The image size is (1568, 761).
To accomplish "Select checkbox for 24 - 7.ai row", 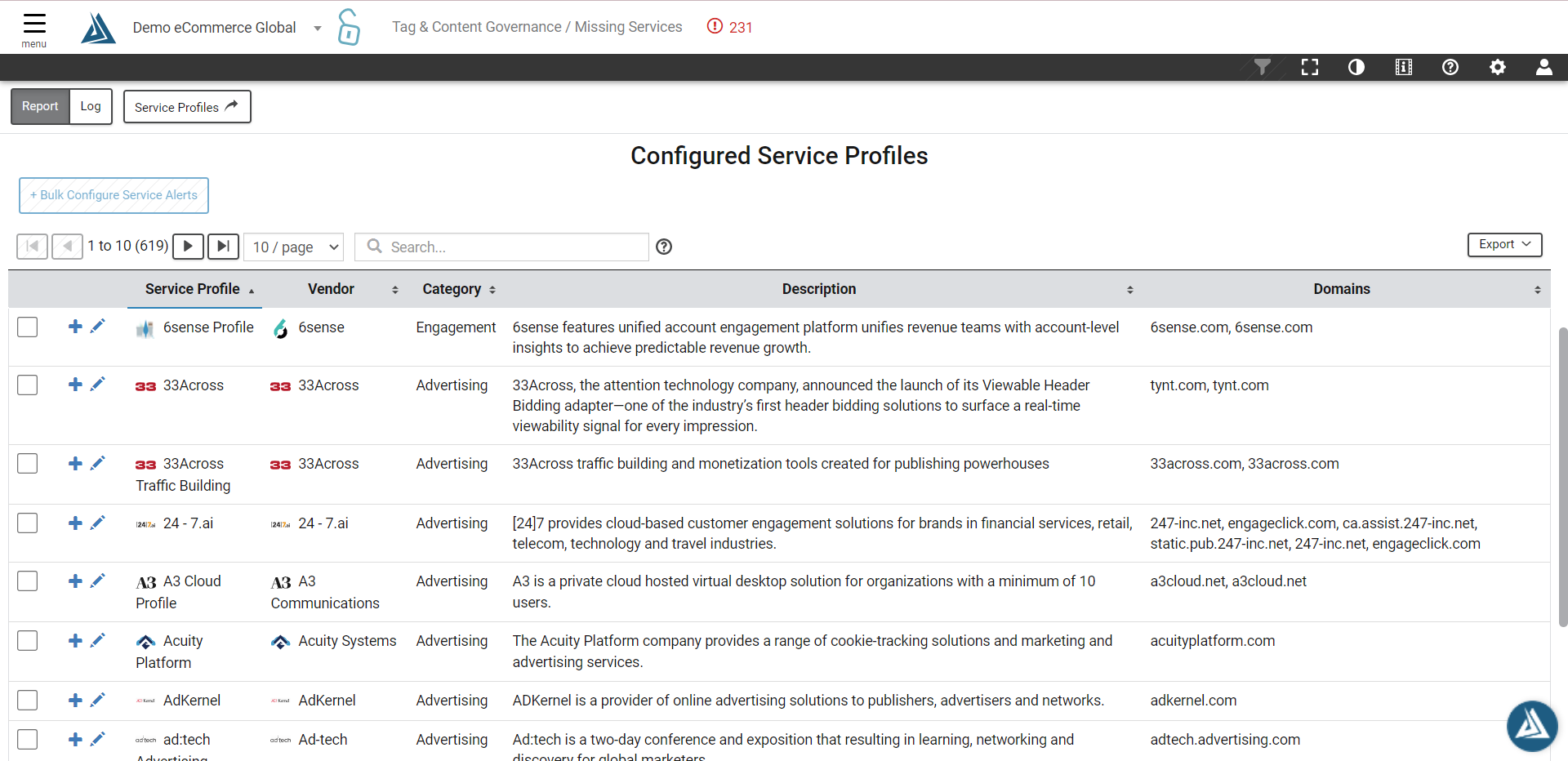I will click(28, 523).
